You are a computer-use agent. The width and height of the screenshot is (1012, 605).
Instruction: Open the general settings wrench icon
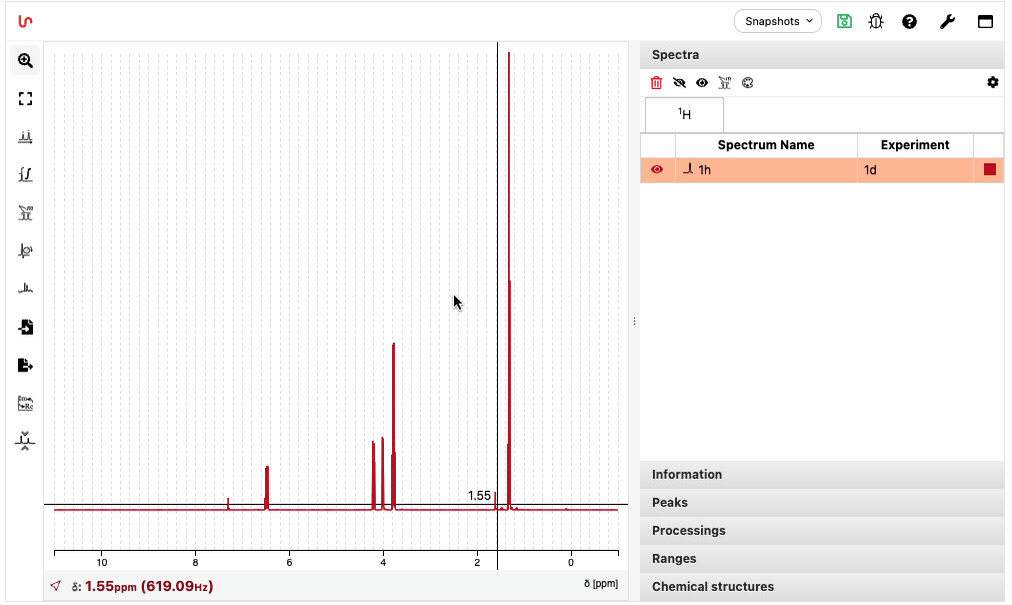(947, 20)
